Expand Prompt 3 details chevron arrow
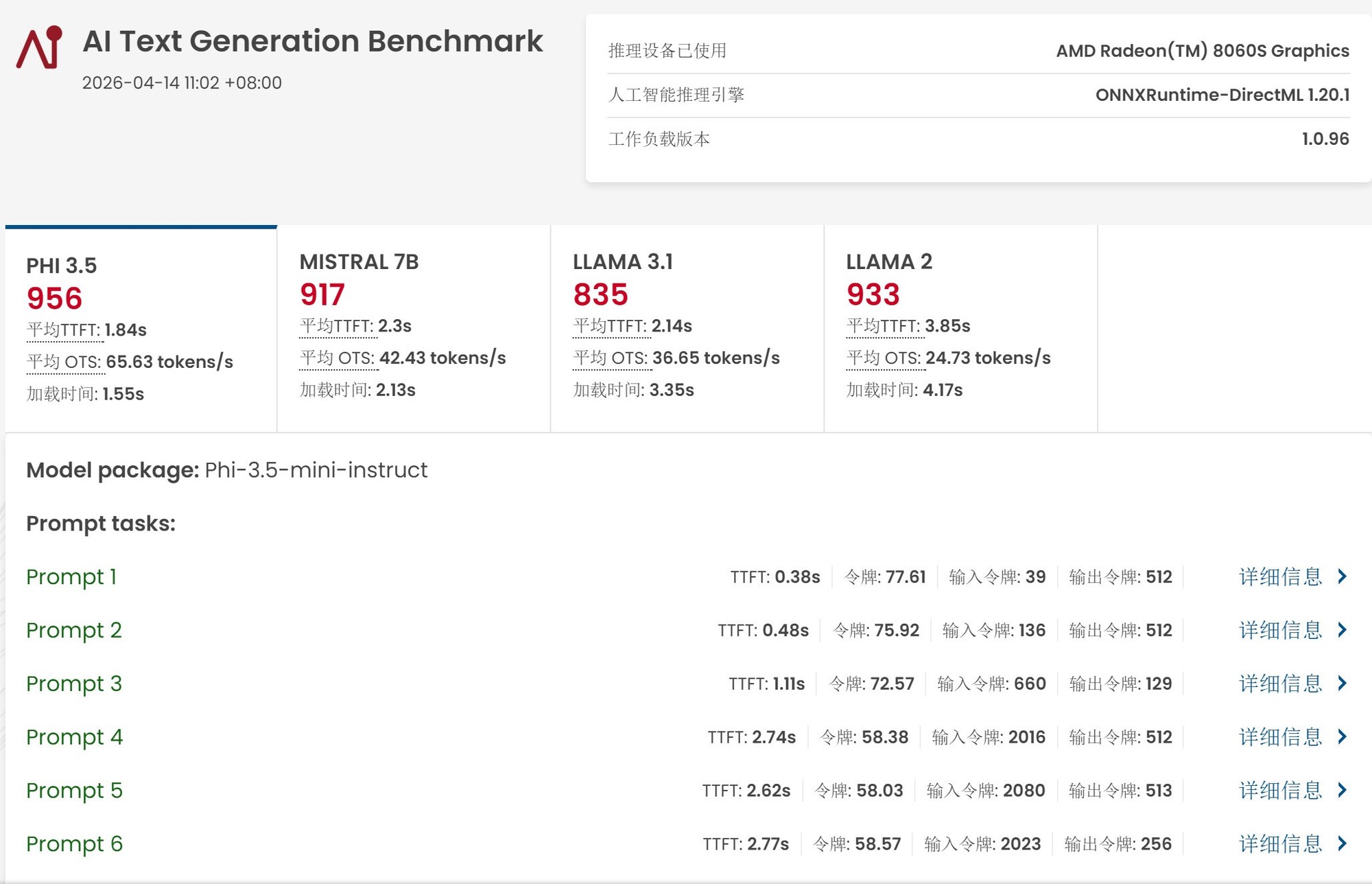Viewport: 1372px width, 884px height. tap(1343, 684)
